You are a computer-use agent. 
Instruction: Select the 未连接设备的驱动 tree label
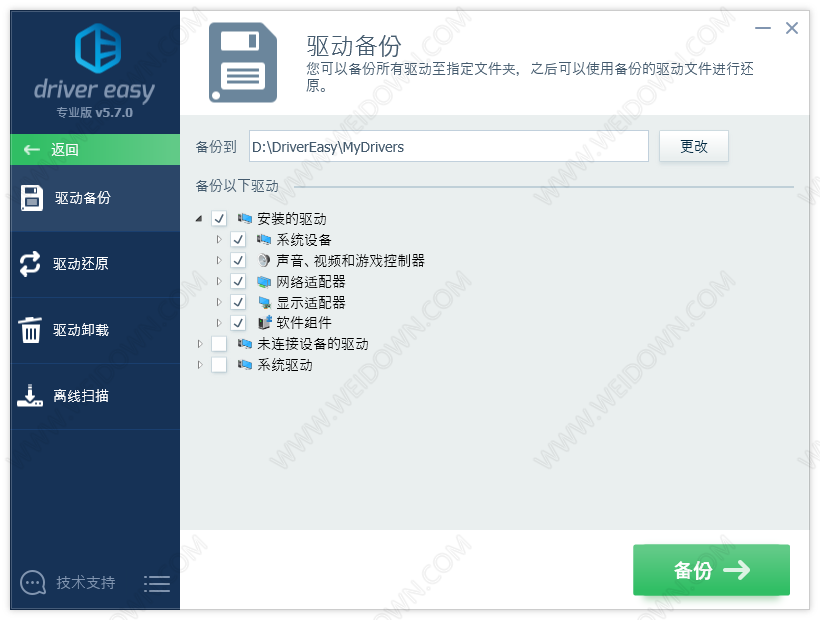(x=313, y=343)
